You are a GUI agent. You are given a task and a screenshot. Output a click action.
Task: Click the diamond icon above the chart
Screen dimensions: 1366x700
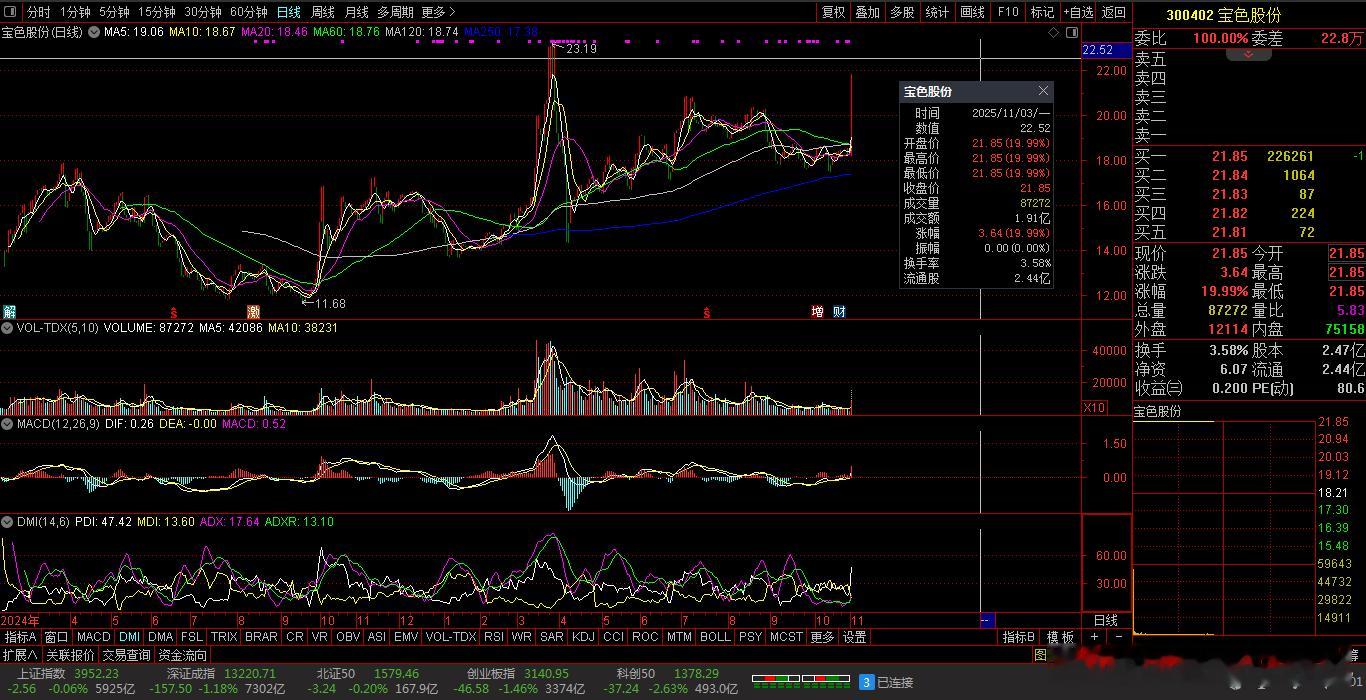point(1053,33)
